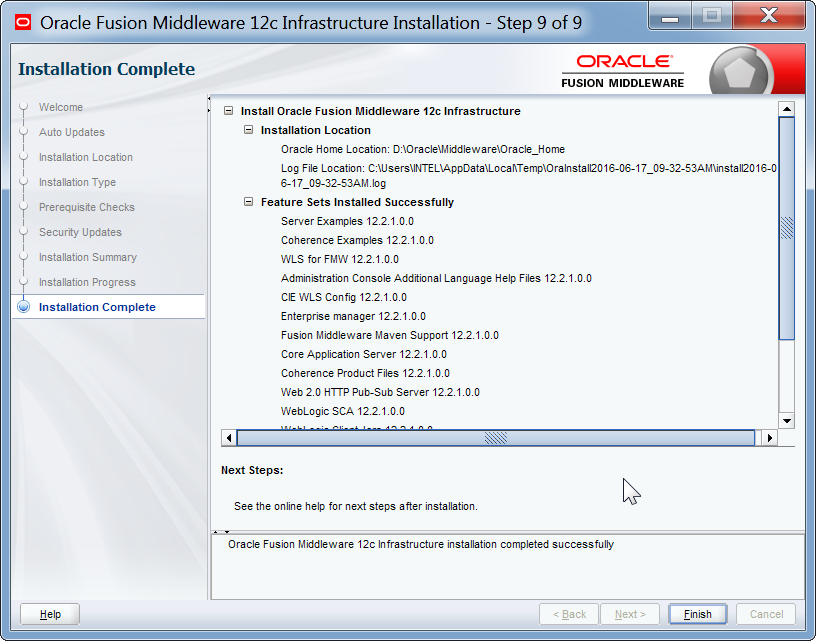Select the Auto Updates step
The width and height of the screenshot is (816, 641).
point(72,132)
